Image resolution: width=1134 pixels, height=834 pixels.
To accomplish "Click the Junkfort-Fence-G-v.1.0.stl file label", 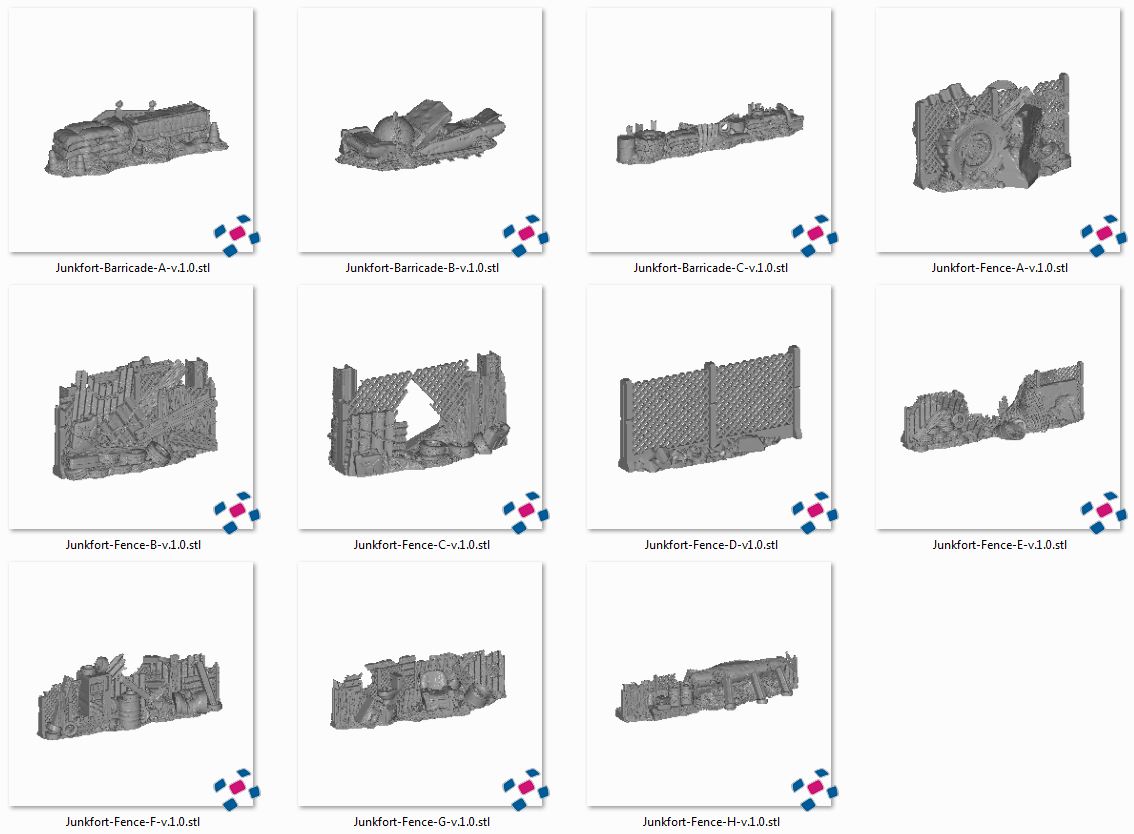I will [421, 822].
